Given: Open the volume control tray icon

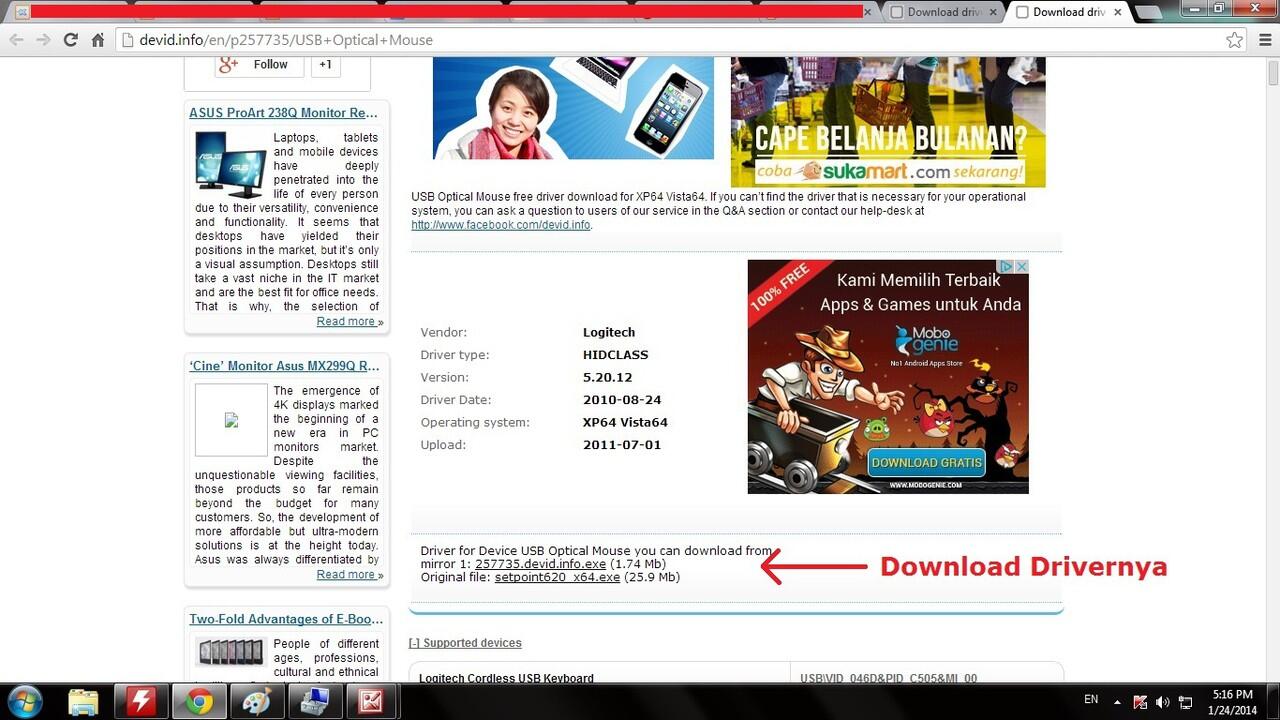Looking at the screenshot, I should pos(1162,702).
